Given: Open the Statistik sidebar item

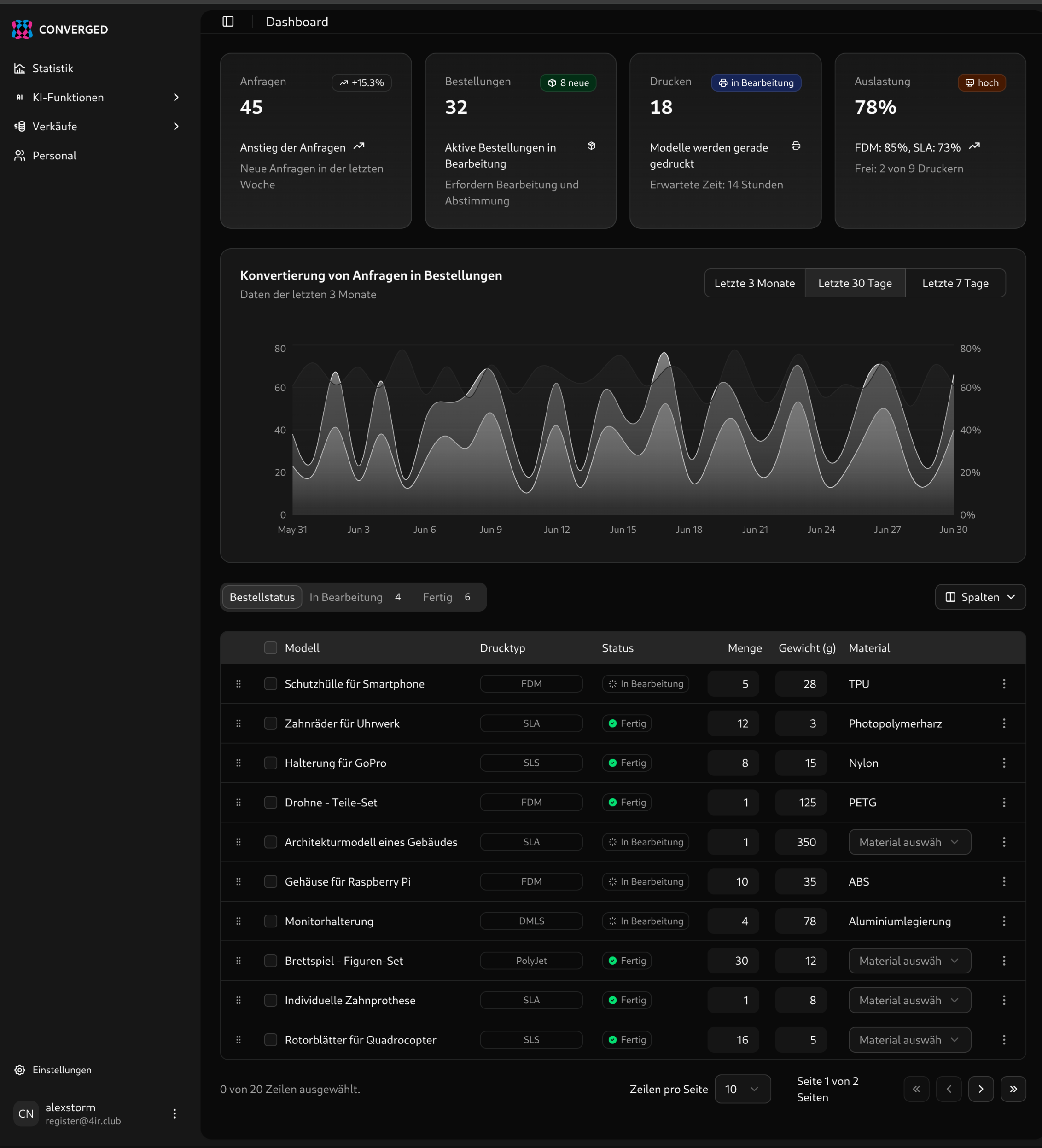Looking at the screenshot, I should (52, 68).
